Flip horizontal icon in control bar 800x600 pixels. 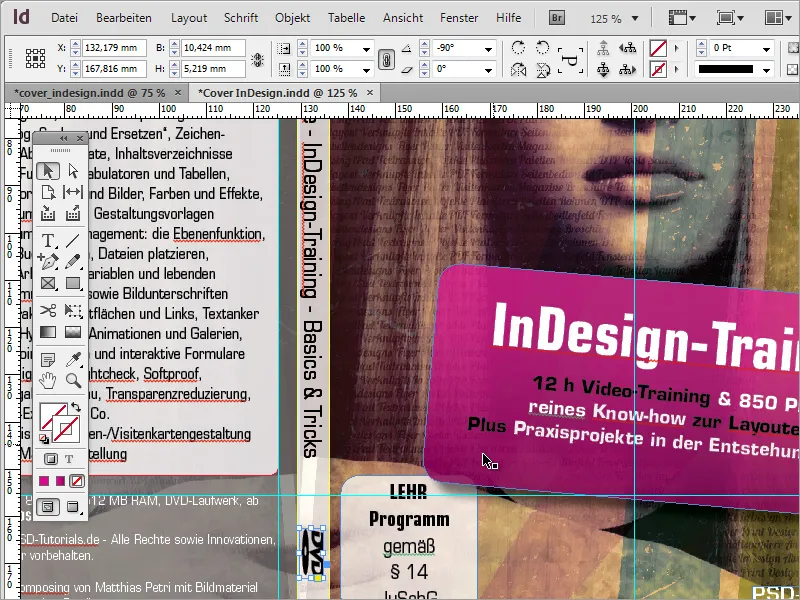click(518, 69)
